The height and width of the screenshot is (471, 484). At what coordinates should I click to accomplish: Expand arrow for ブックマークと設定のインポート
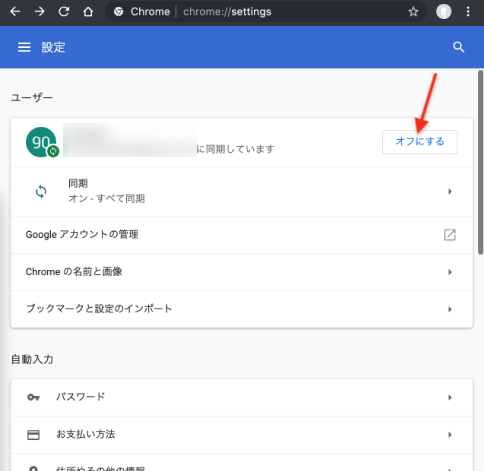(450, 309)
